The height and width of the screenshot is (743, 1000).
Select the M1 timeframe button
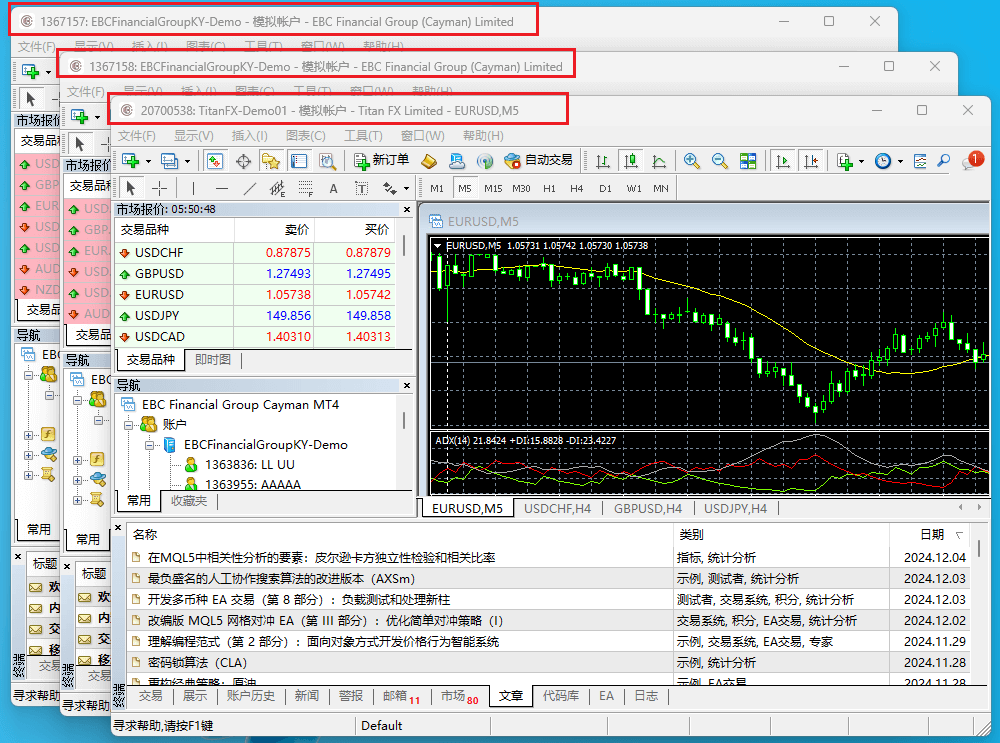pyautogui.click(x=437, y=188)
